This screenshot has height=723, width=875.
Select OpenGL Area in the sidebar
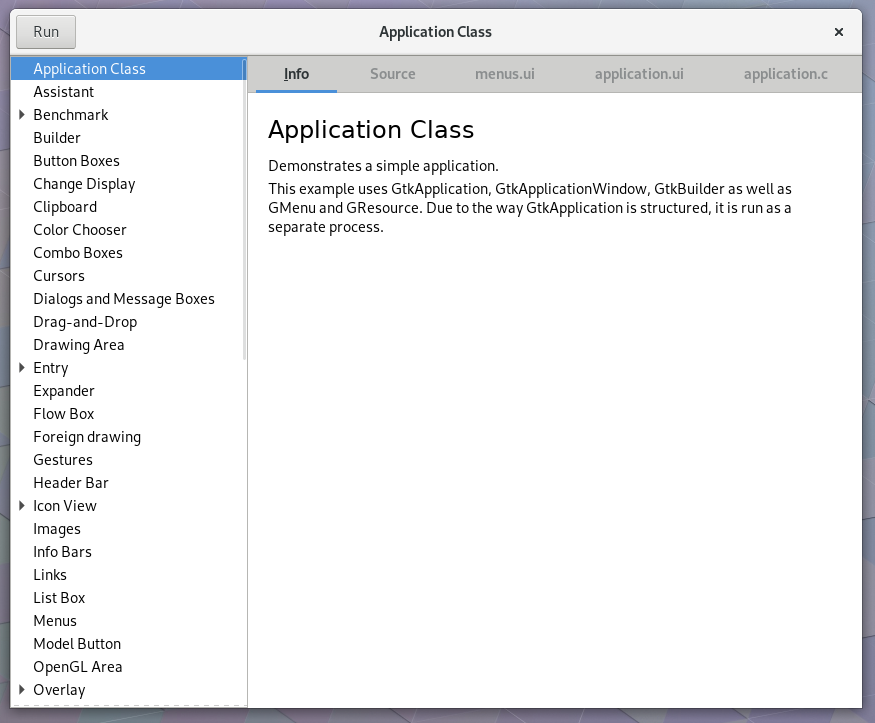pyautogui.click(x=78, y=667)
